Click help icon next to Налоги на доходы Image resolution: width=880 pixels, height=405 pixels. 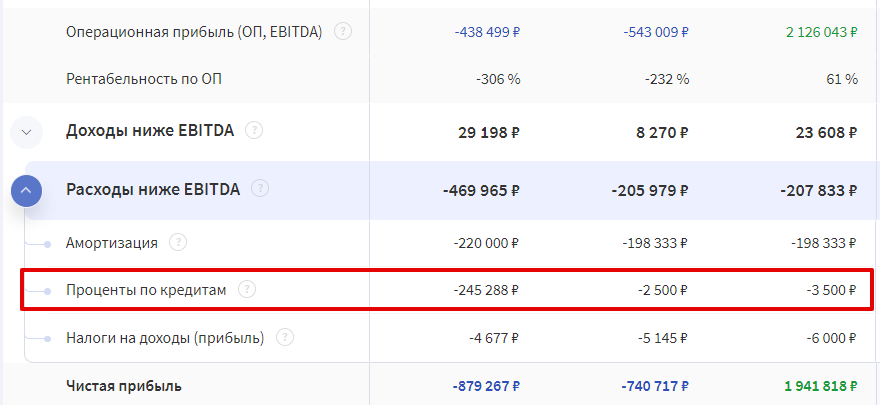coord(285,338)
